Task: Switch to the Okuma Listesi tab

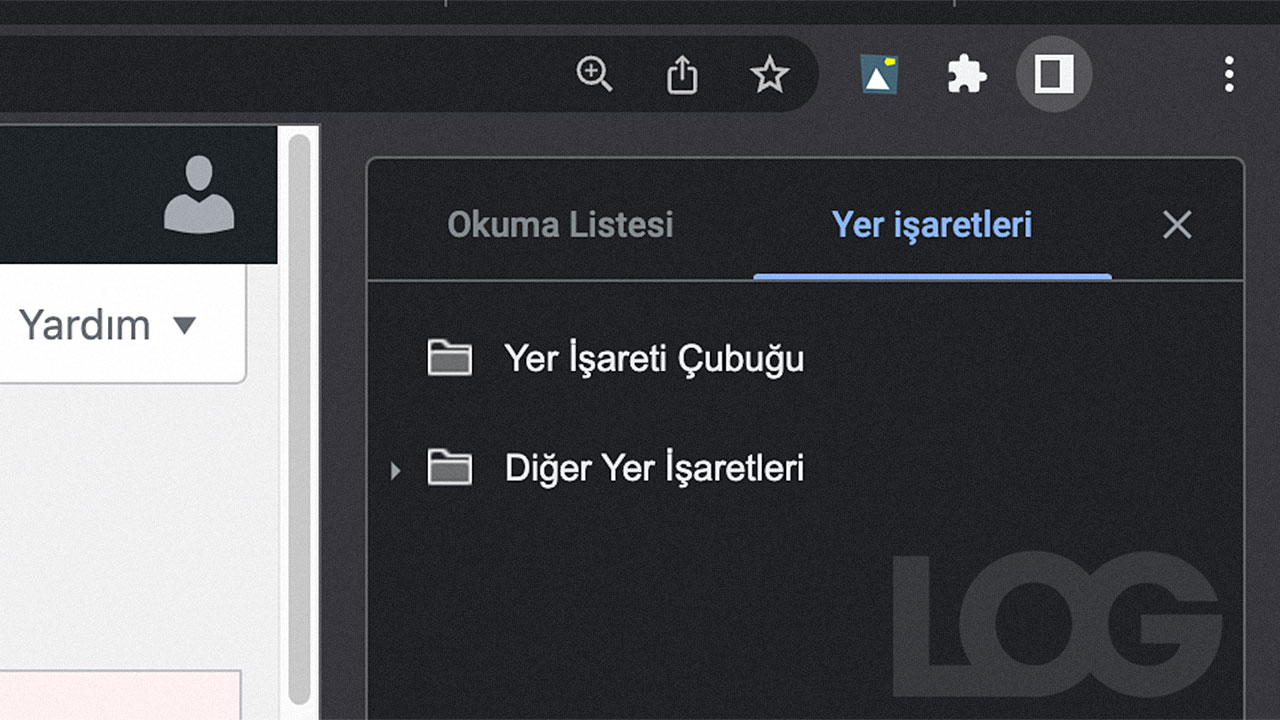Action: pyautogui.click(x=560, y=225)
